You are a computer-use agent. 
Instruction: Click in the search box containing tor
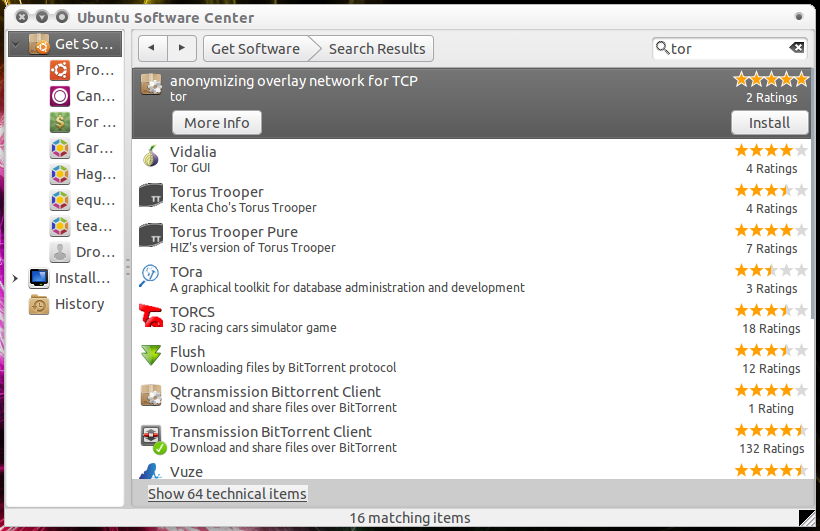point(729,49)
